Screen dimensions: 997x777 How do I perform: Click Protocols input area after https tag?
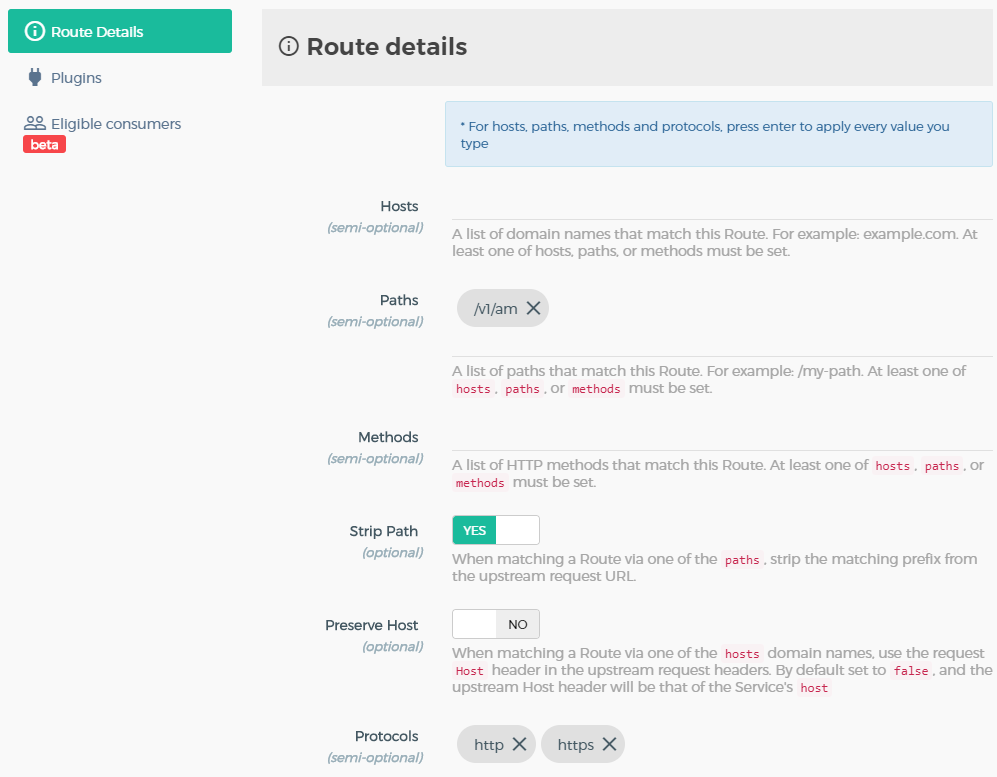point(809,745)
